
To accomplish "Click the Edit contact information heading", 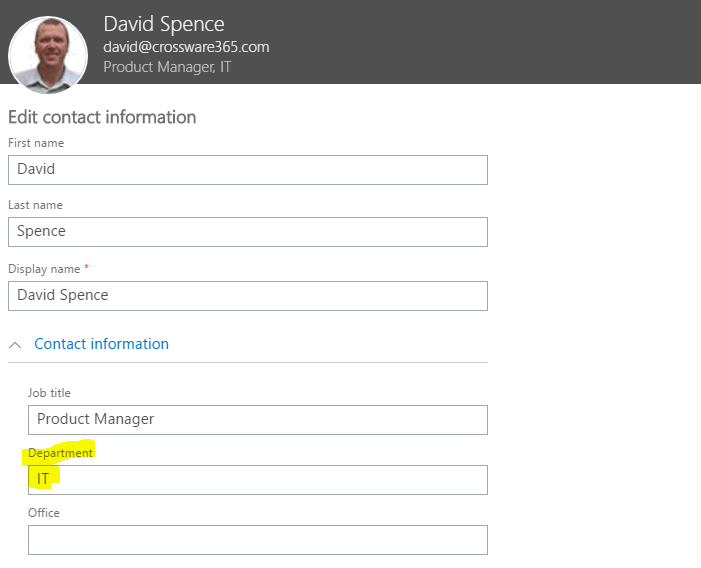I will coord(102,117).
